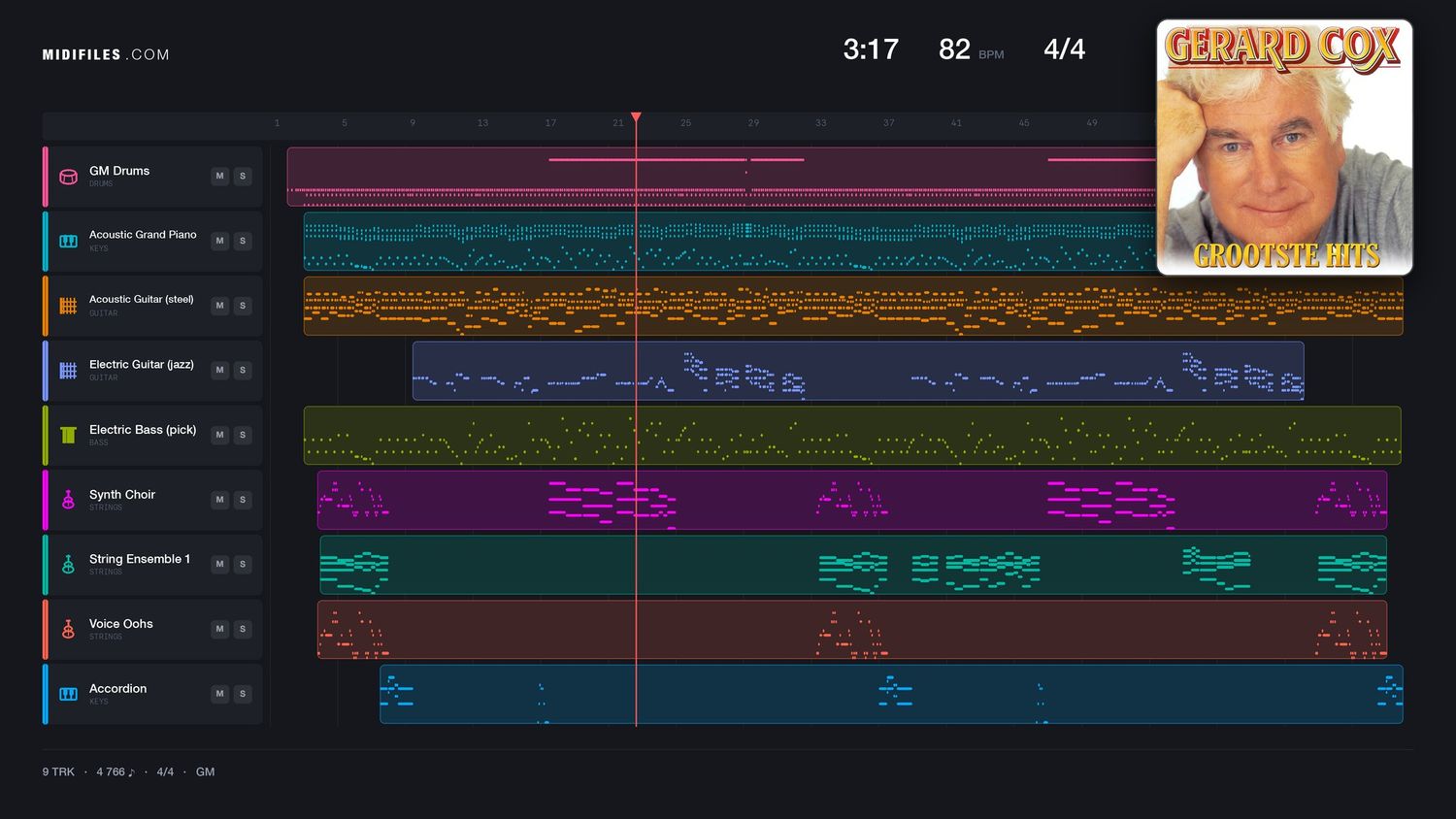Click the String Ensemble 1 MIDI clip

pyautogui.click(x=853, y=565)
